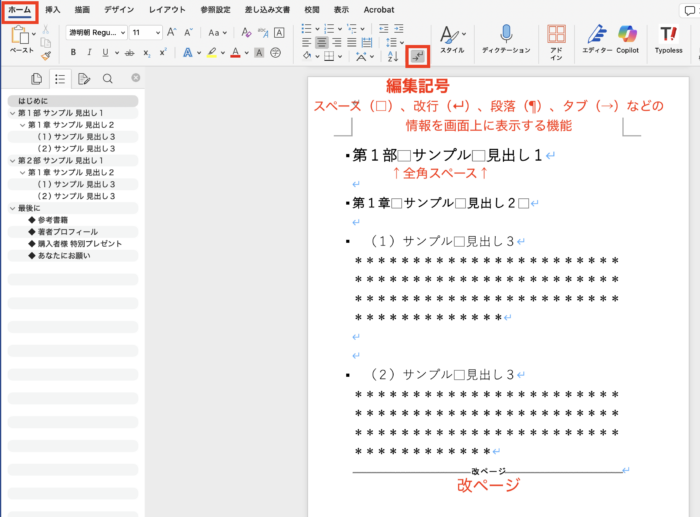The height and width of the screenshot is (517, 700).
Task: Click the bulleted list icon
Action: coord(306,29)
